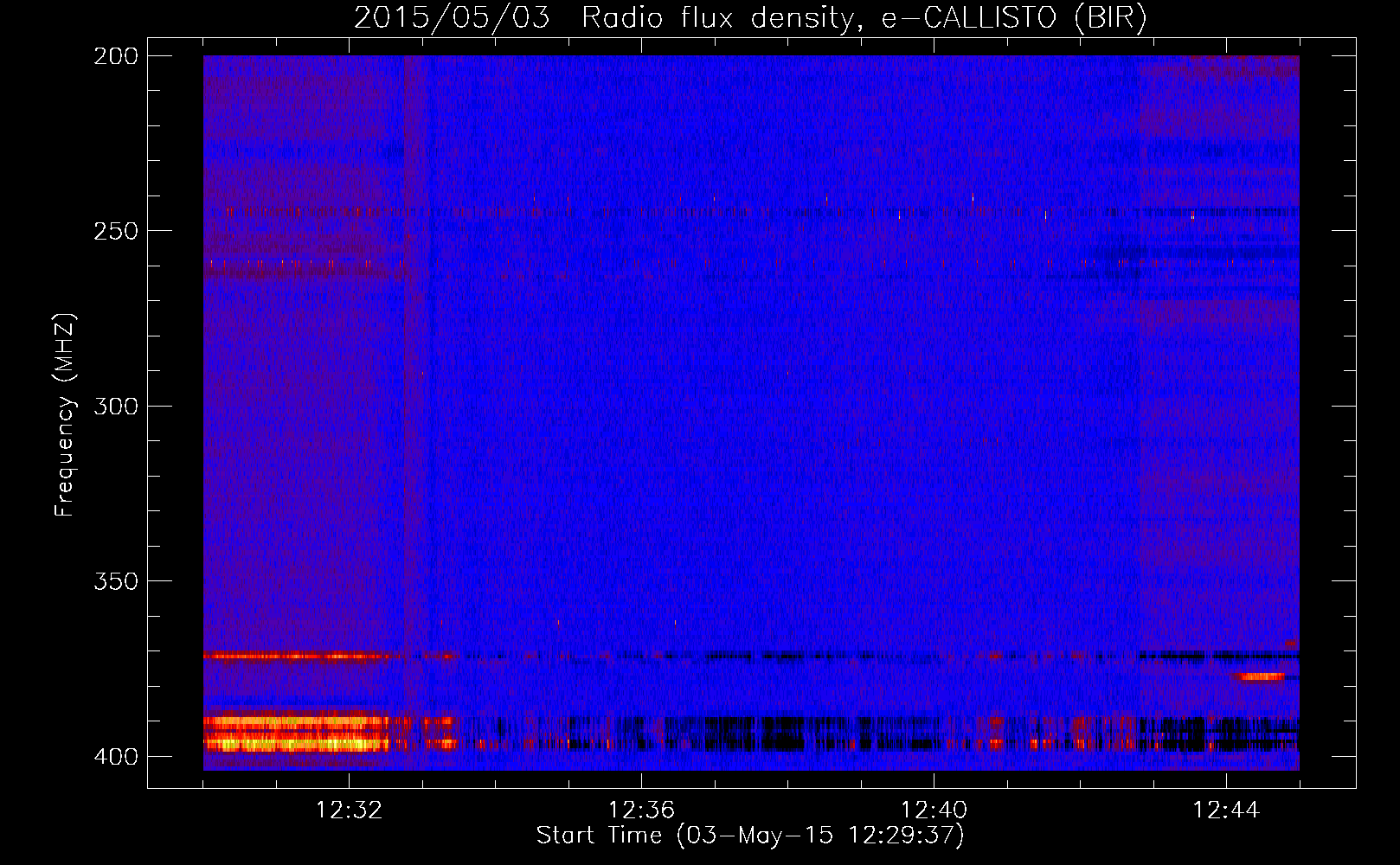Click the short red-orange streak near 12:44

click(1261, 676)
